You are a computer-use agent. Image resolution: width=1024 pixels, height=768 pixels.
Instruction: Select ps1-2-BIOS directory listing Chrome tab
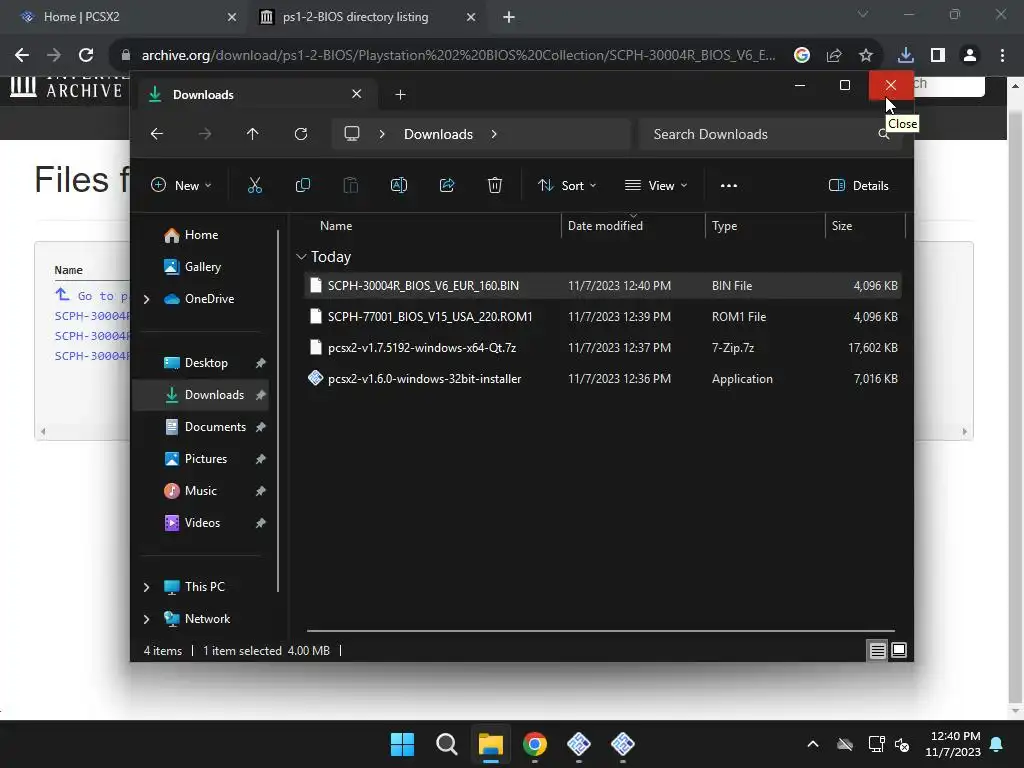(x=356, y=17)
